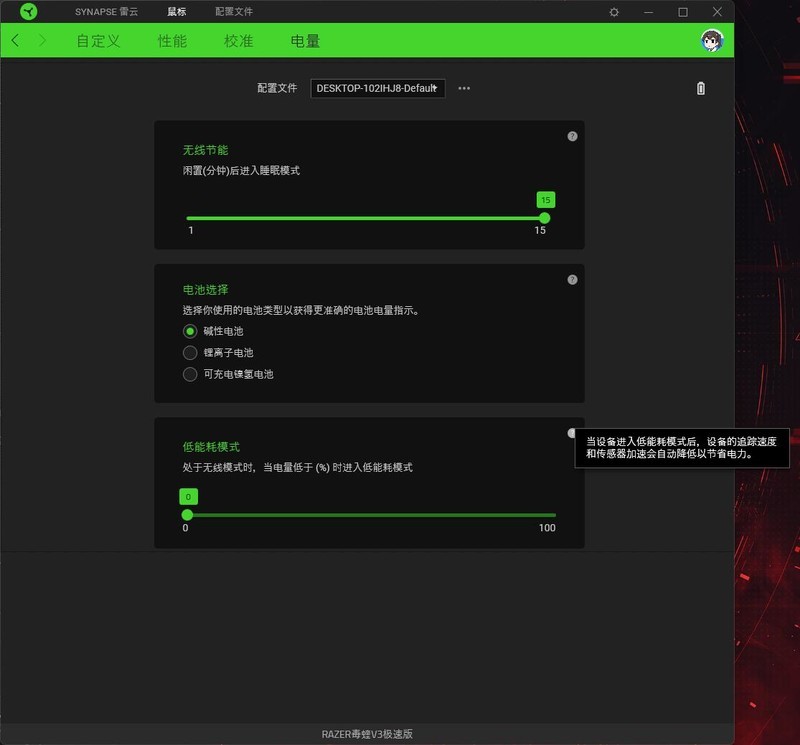Click SYNAPSE 雷云 in the title bar
This screenshot has width=800, height=745.
click(109, 12)
